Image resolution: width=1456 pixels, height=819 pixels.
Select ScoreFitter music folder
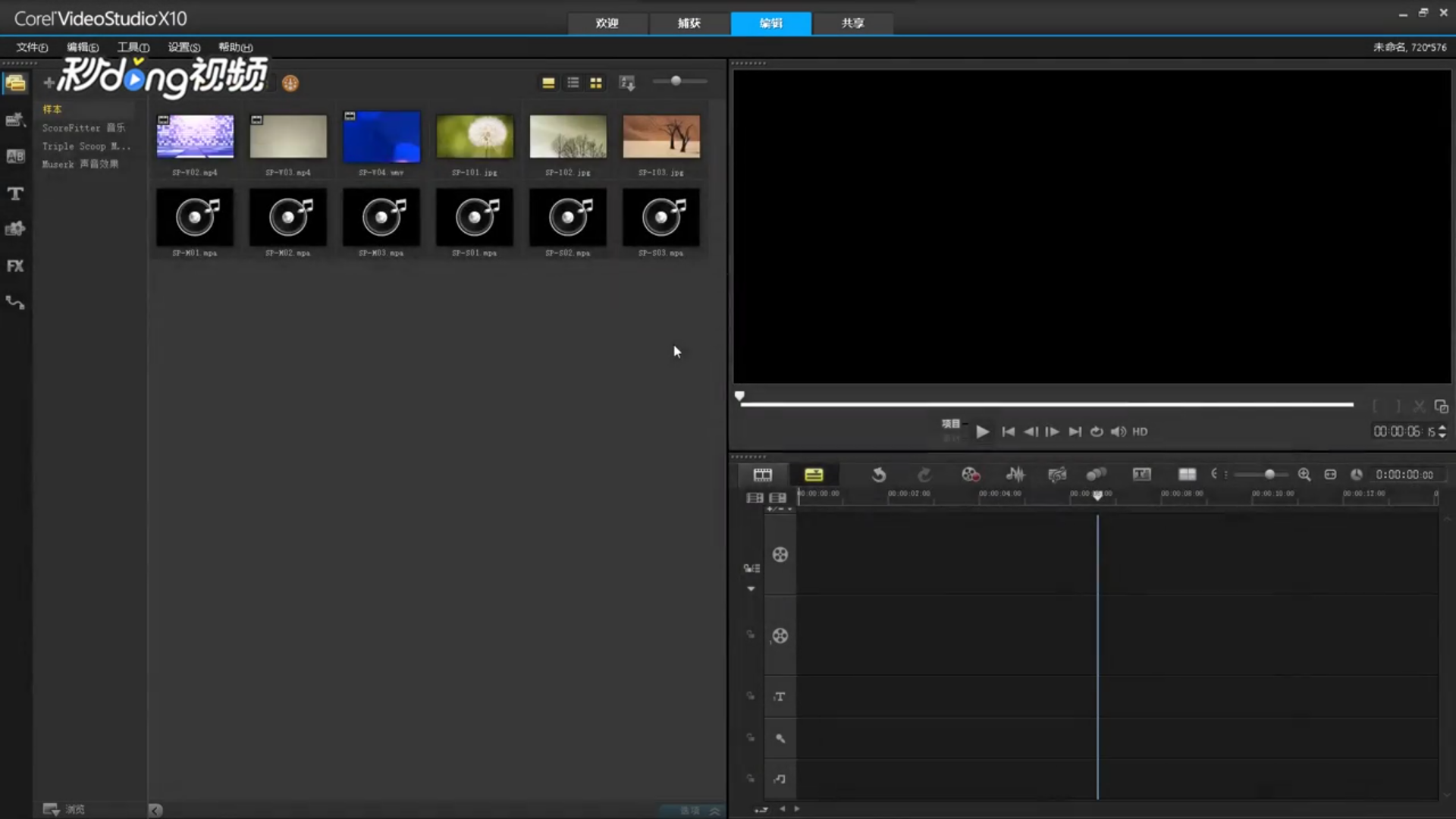83,127
